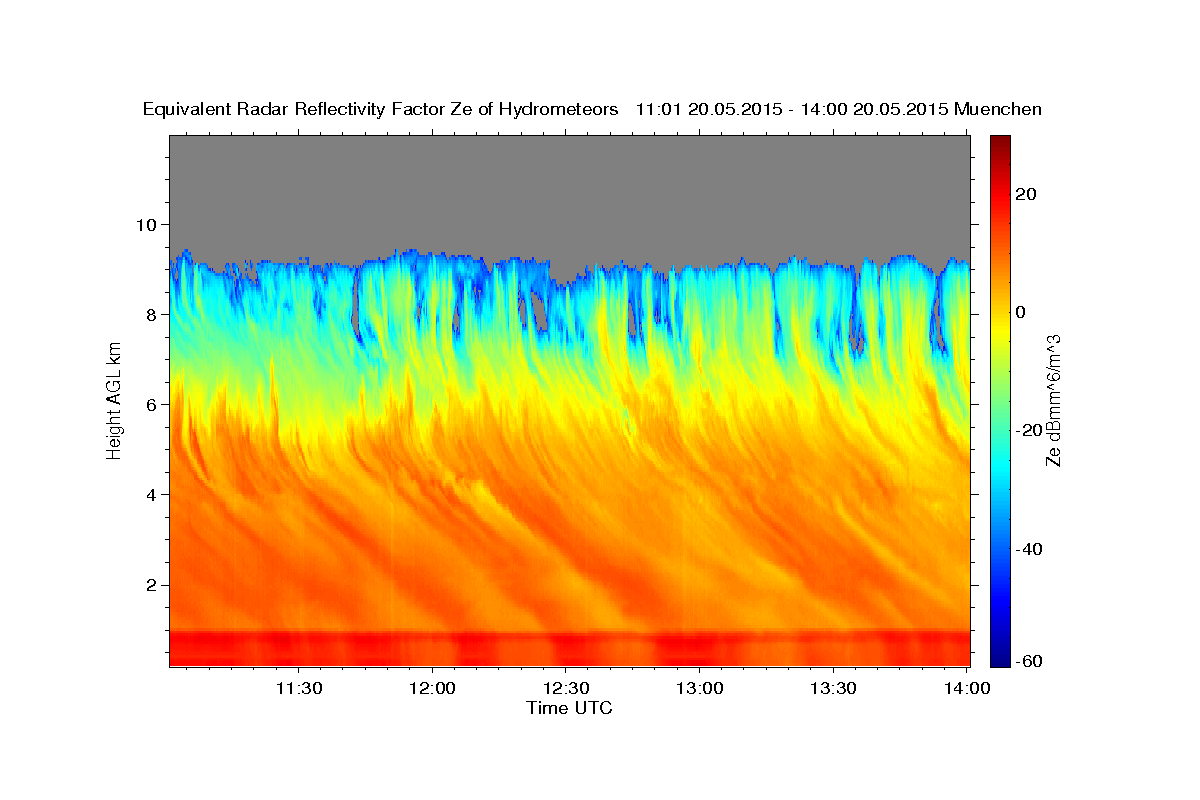Image resolution: width=1200 pixels, height=800 pixels.
Task: Pick the dark blue bottom of the colorbar
Action: (x=1000, y=660)
